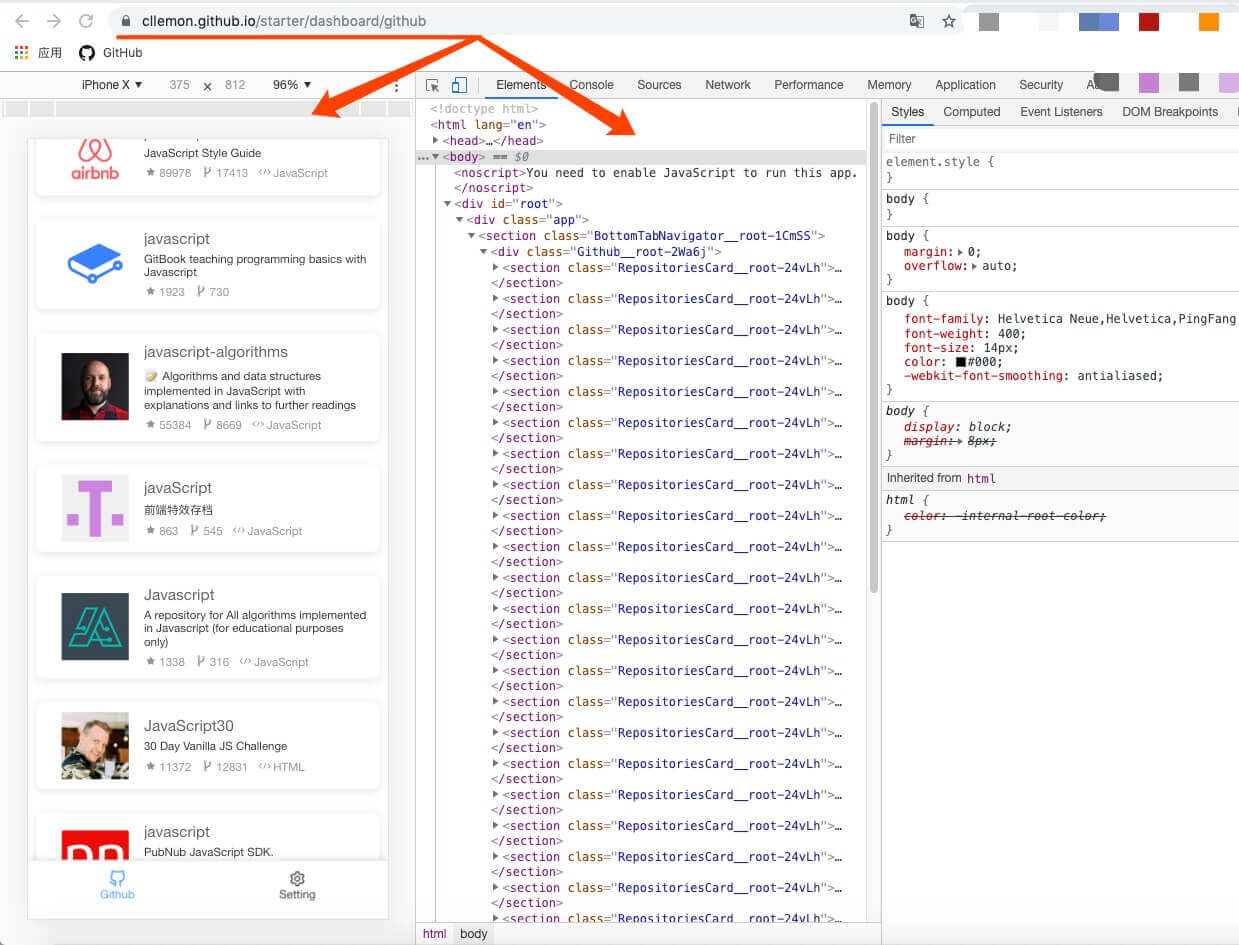1239x945 pixels.
Task: Select body in the breadcrumb bar
Action: 474,934
